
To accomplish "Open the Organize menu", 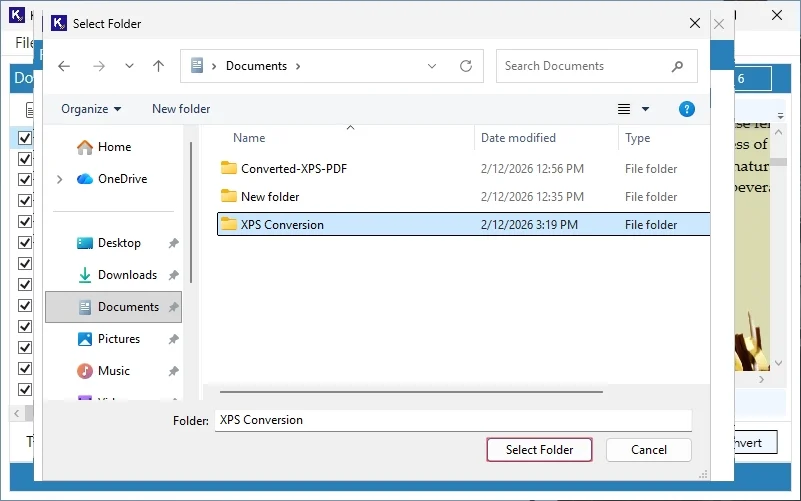I will tap(91, 109).
